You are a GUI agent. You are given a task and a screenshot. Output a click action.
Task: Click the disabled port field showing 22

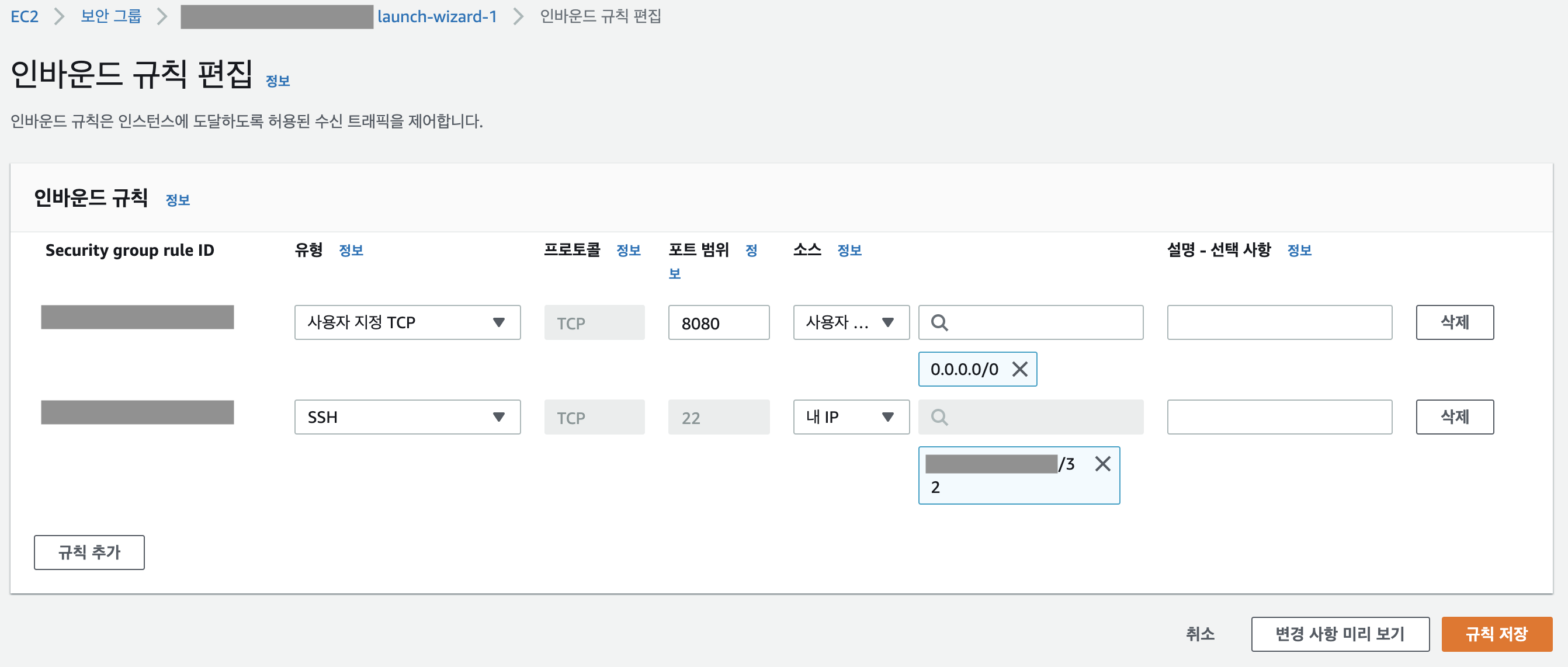tap(718, 418)
